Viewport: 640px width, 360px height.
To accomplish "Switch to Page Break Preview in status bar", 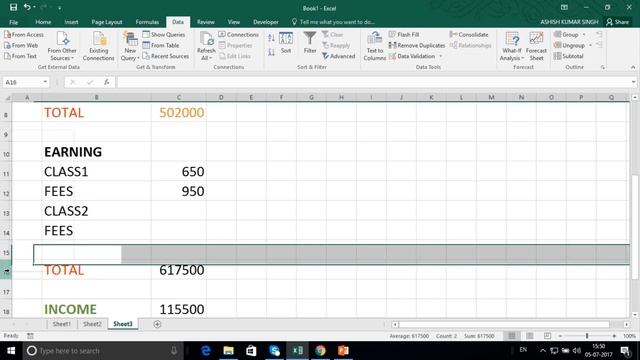I will 547,336.
